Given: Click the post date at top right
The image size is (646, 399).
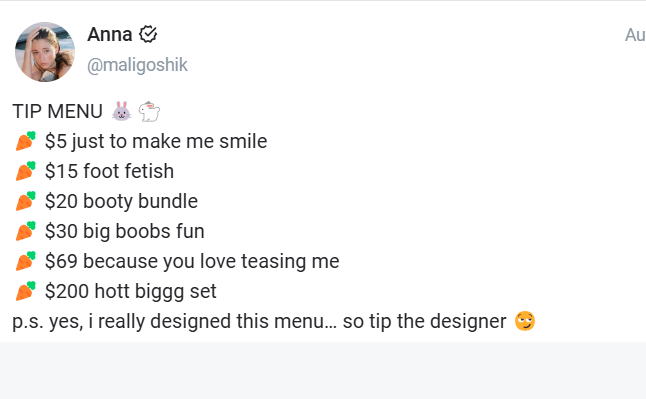Looking at the screenshot, I should (635, 35).
